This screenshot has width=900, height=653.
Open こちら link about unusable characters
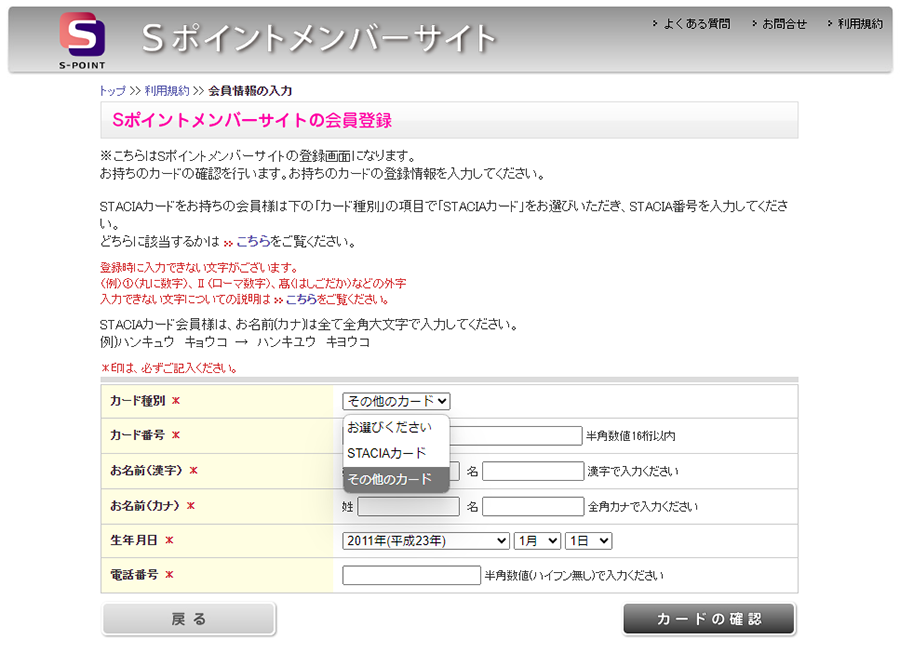pyautogui.click(x=301, y=299)
